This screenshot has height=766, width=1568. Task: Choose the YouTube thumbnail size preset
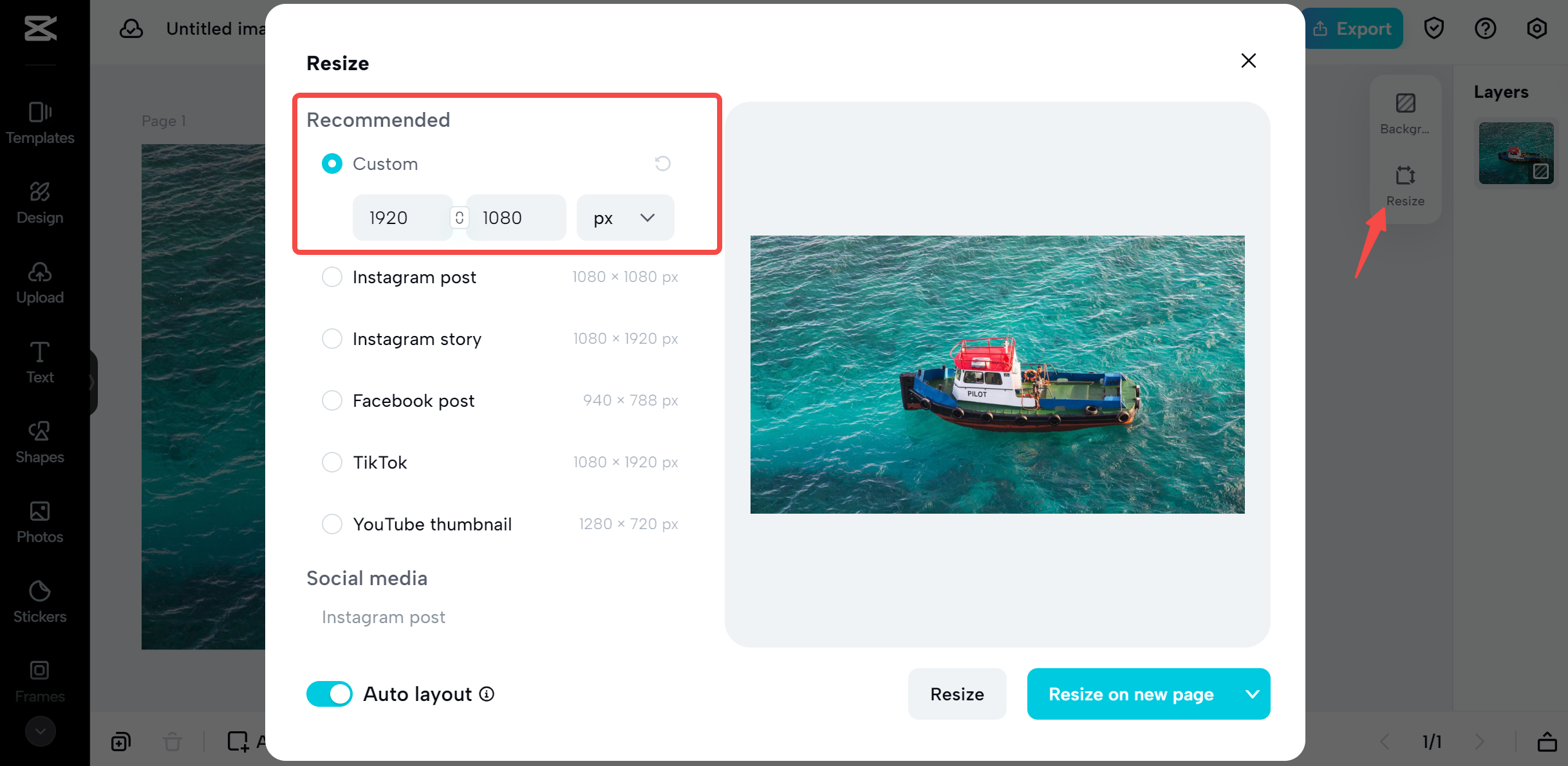pos(332,524)
